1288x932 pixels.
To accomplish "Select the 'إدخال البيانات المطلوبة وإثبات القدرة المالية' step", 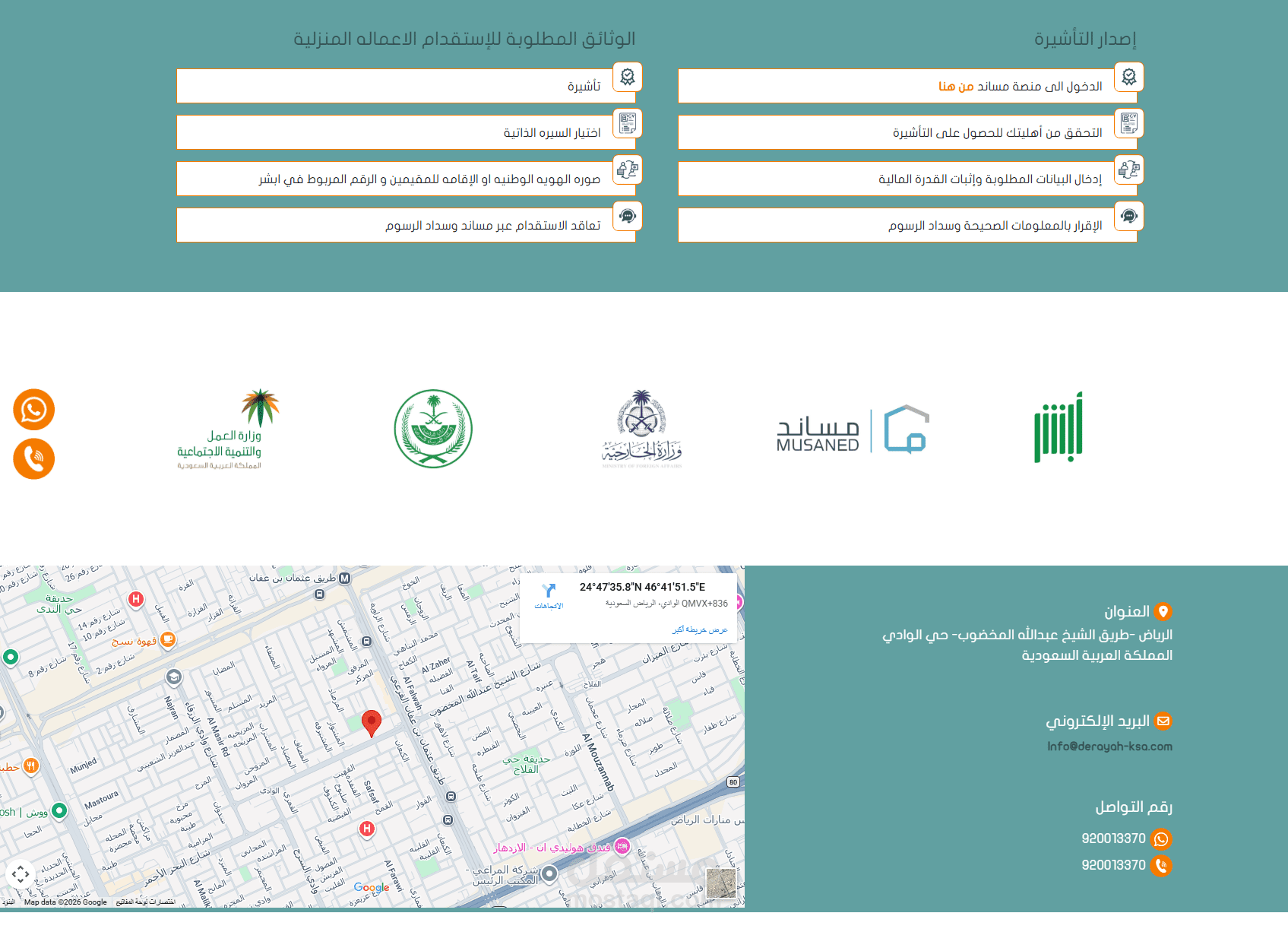I will click(x=907, y=179).
